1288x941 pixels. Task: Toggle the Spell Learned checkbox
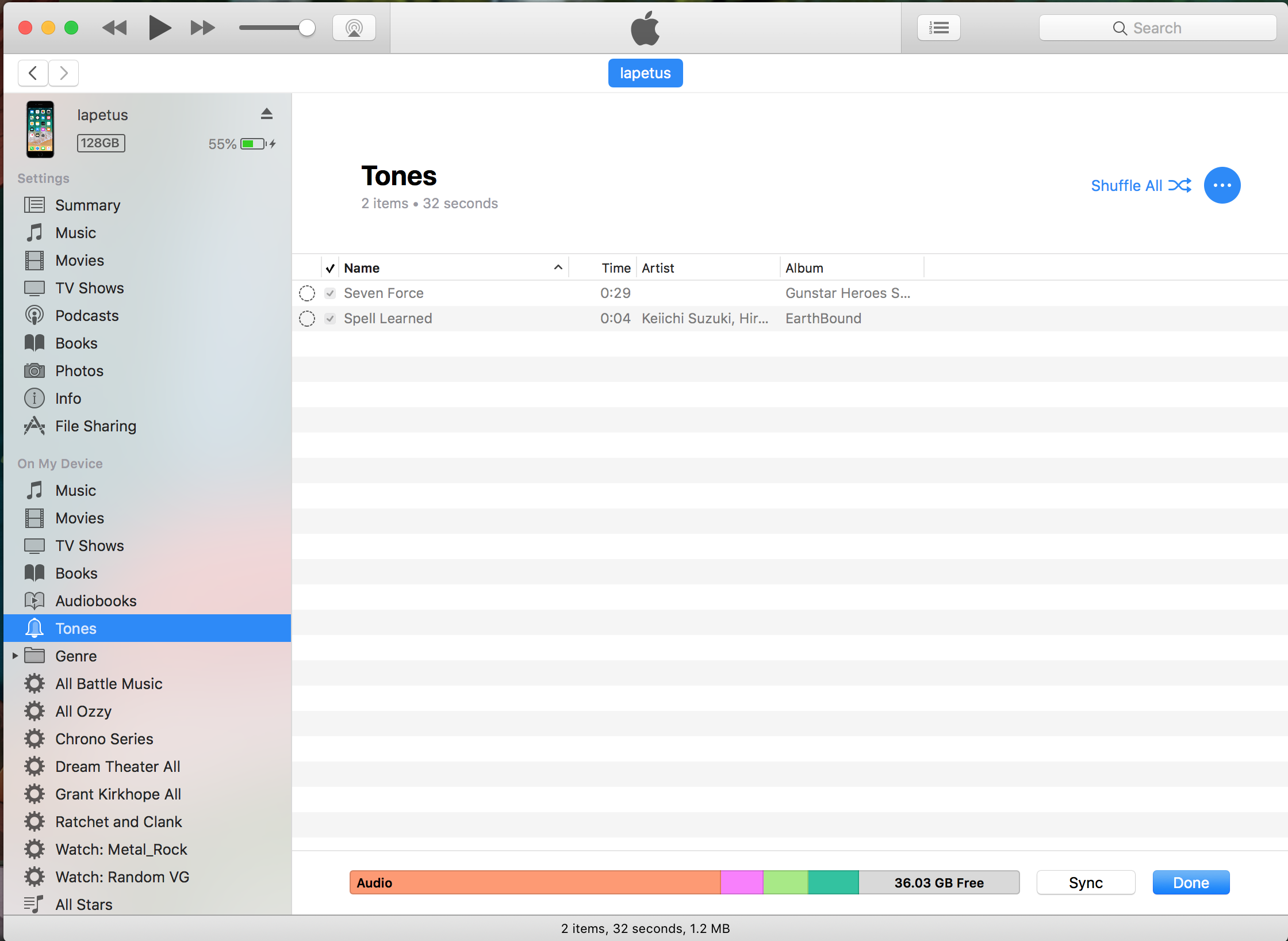click(x=330, y=319)
